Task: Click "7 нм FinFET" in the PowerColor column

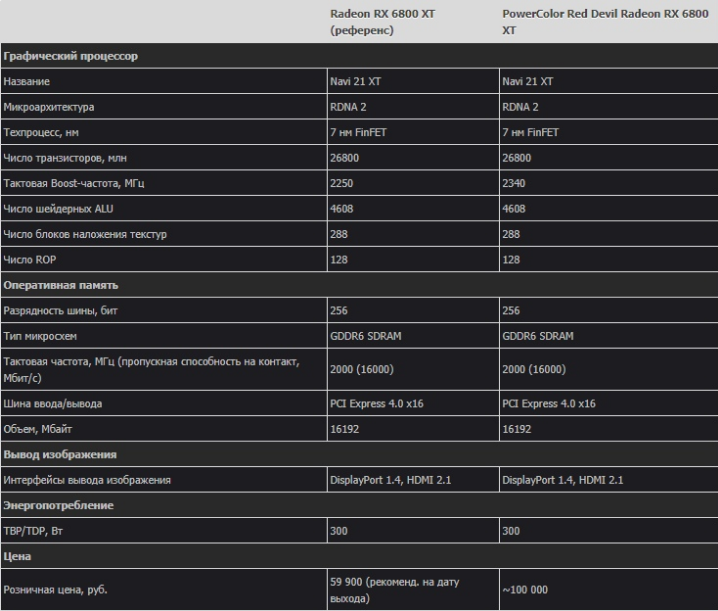Action: click(531, 132)
